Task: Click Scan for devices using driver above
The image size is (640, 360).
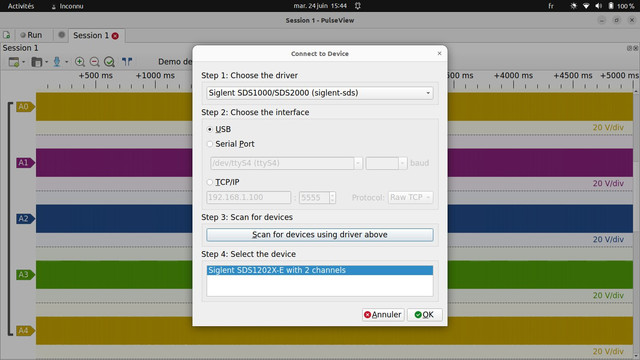Action: tap(320, 235)
